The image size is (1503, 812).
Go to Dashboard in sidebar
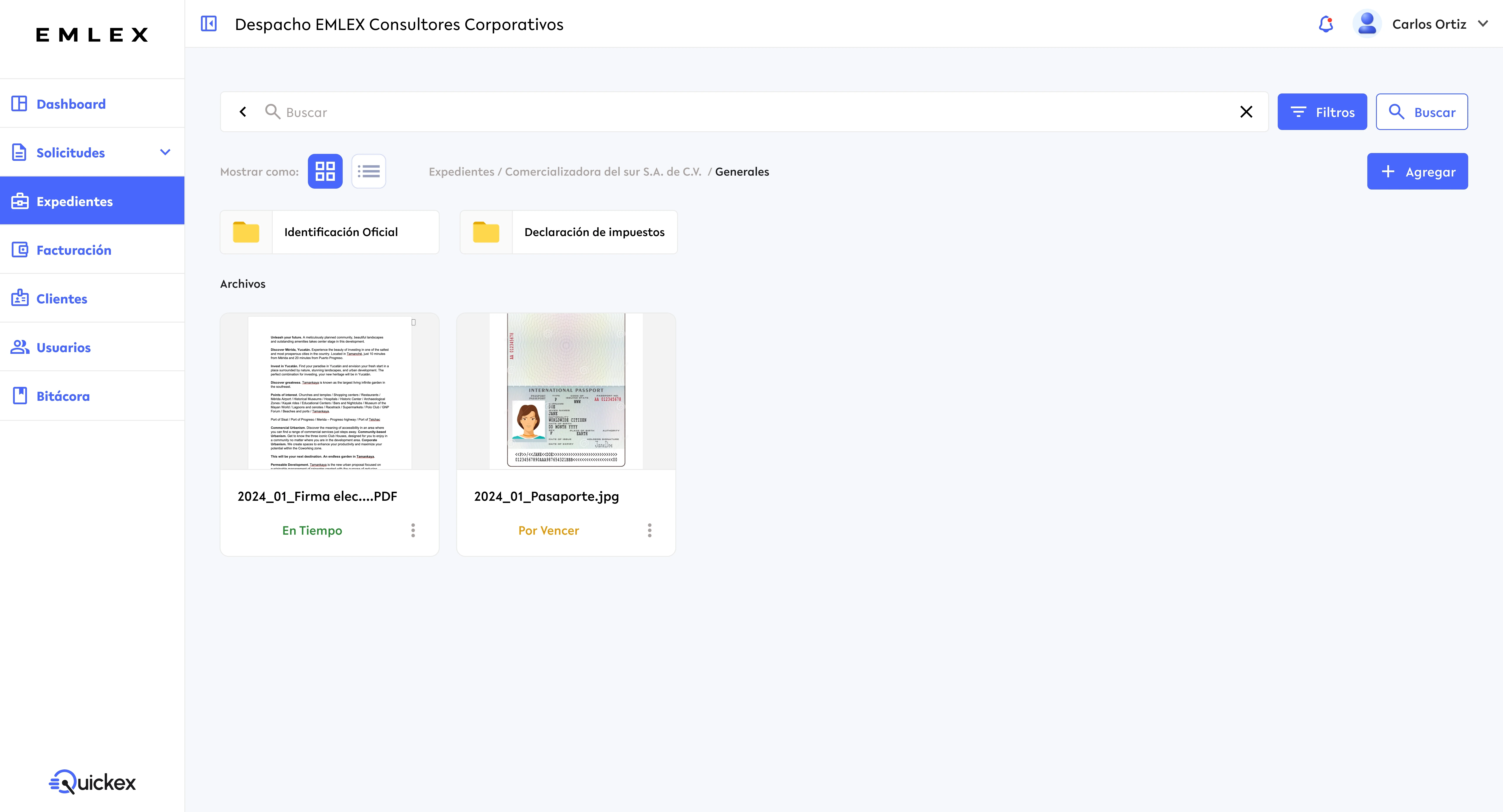(x=71, y=104)
